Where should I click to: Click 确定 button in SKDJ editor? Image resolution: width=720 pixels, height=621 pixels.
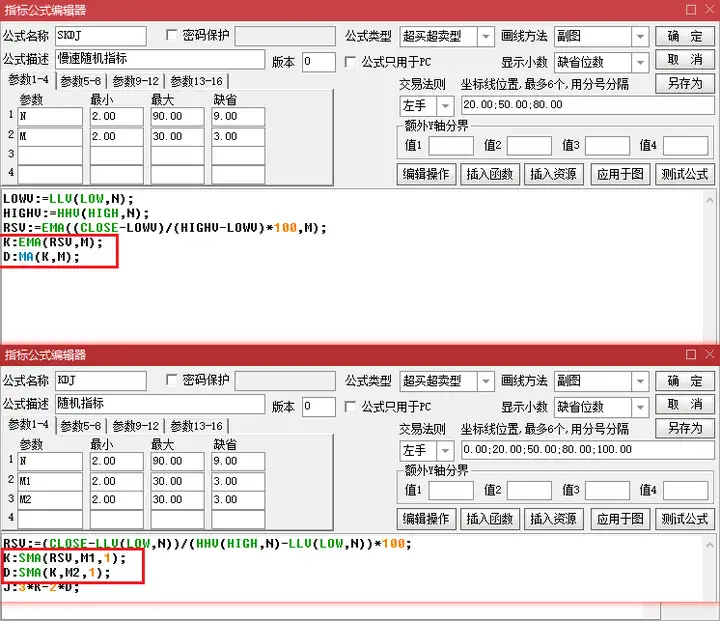pos(685,36)
